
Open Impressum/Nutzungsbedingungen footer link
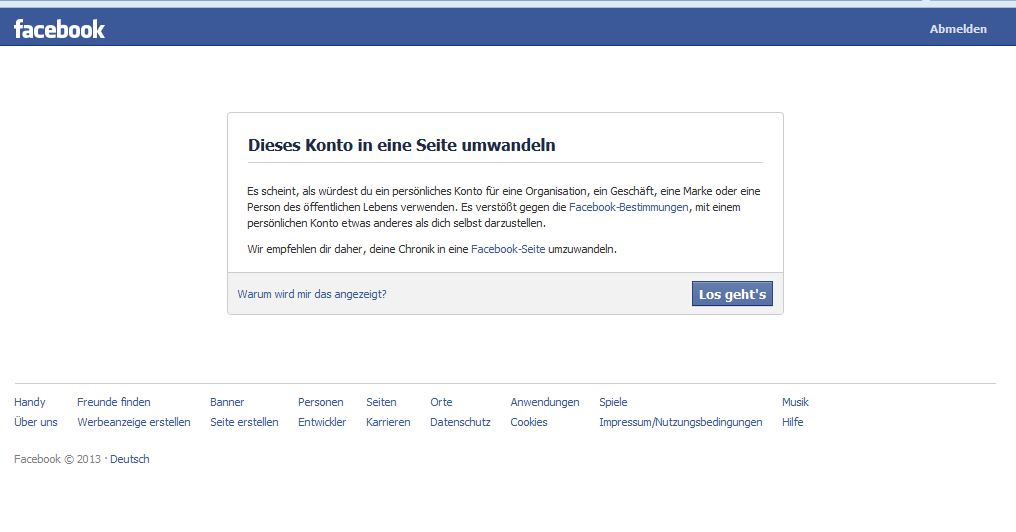tap(680, 422)
